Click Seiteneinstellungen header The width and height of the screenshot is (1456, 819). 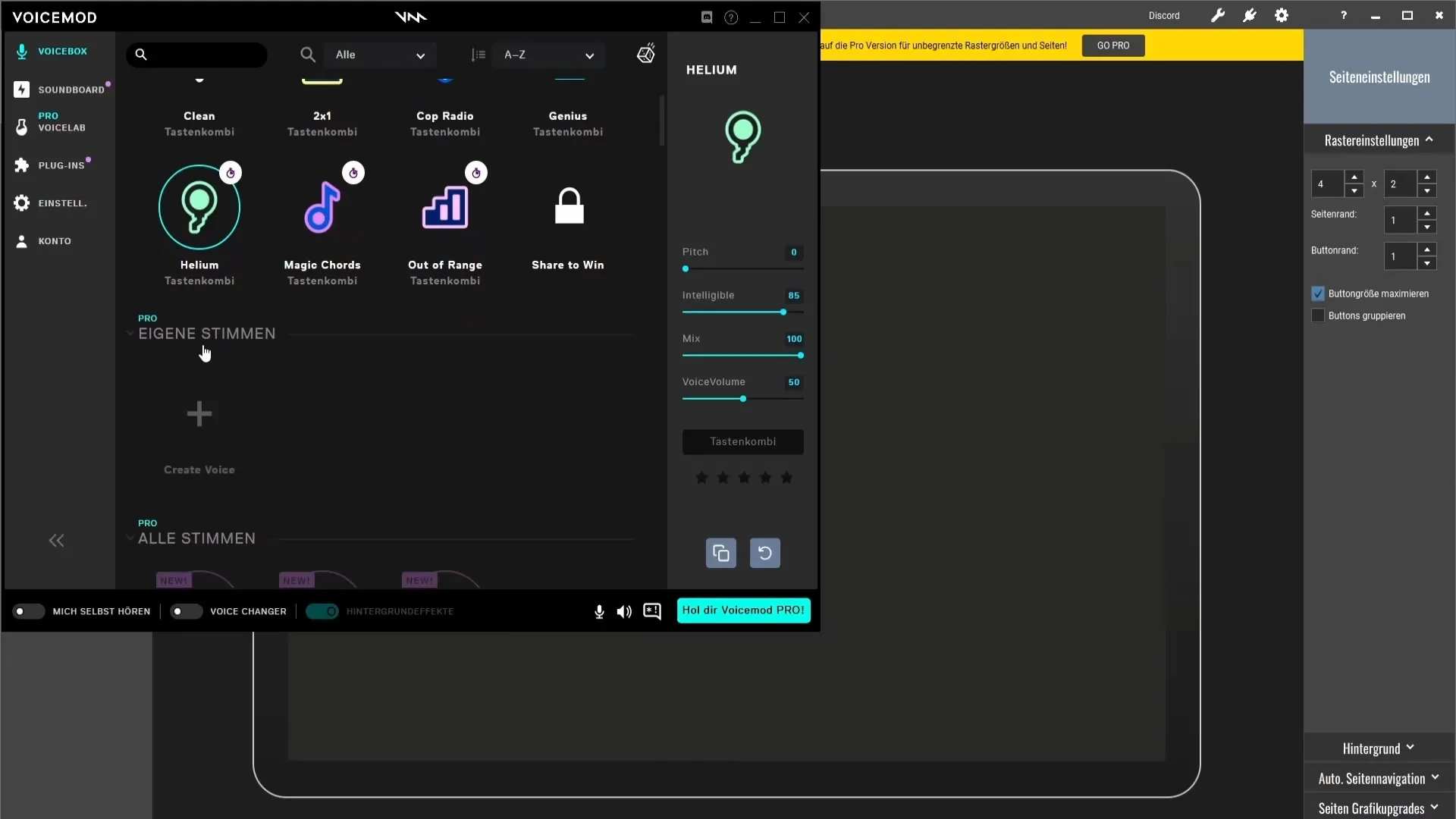[x=1379, y=77]
